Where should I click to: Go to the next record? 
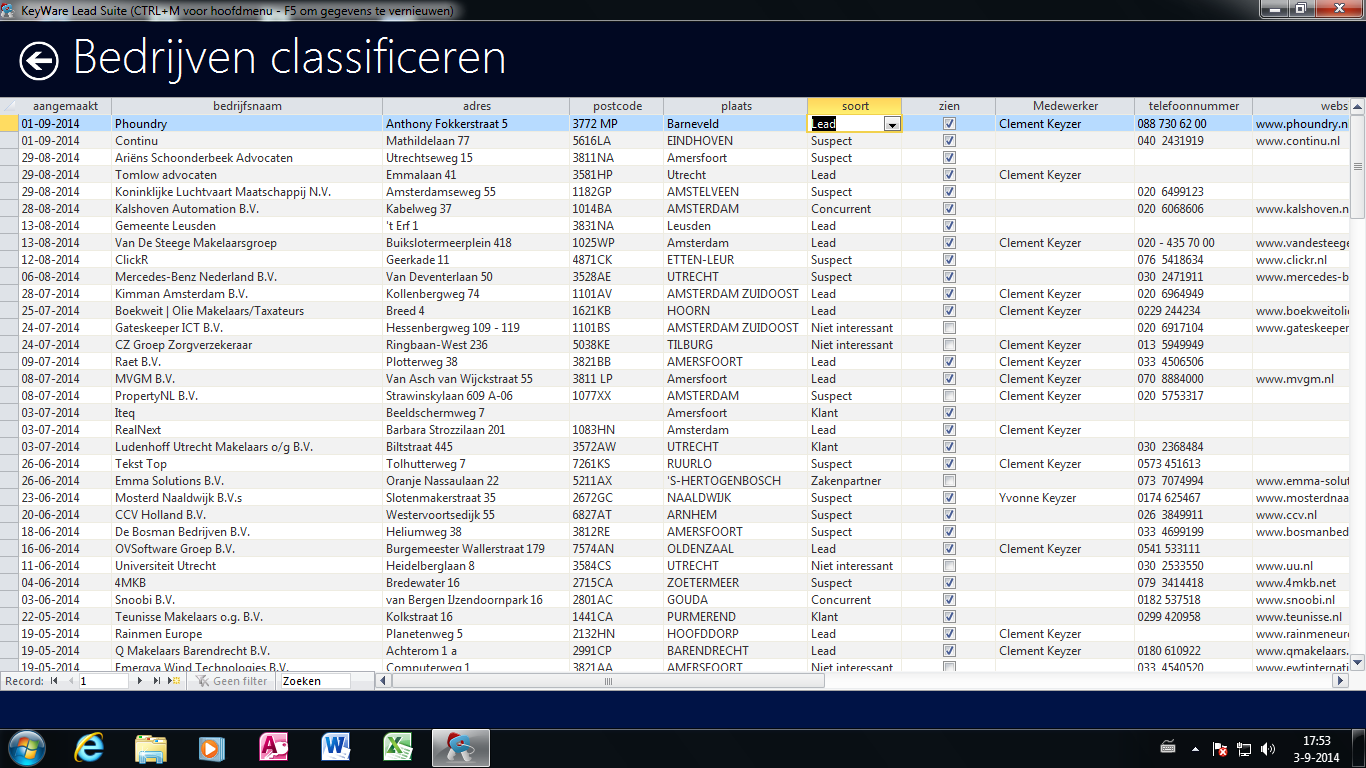pyautogui.click(x=141, y=681)
